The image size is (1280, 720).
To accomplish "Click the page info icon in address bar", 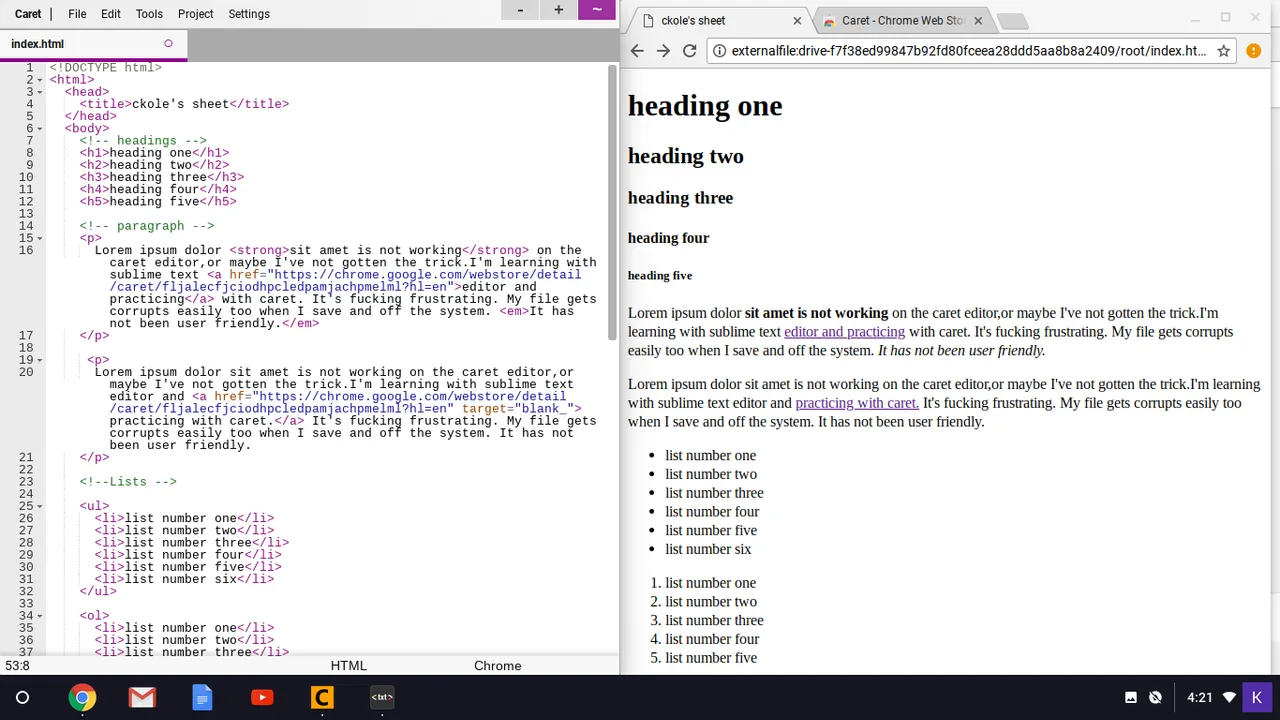I will (719, 51).
